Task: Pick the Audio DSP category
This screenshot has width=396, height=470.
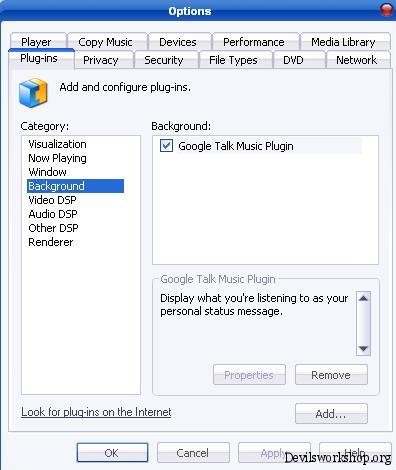Action: (53, 214)
